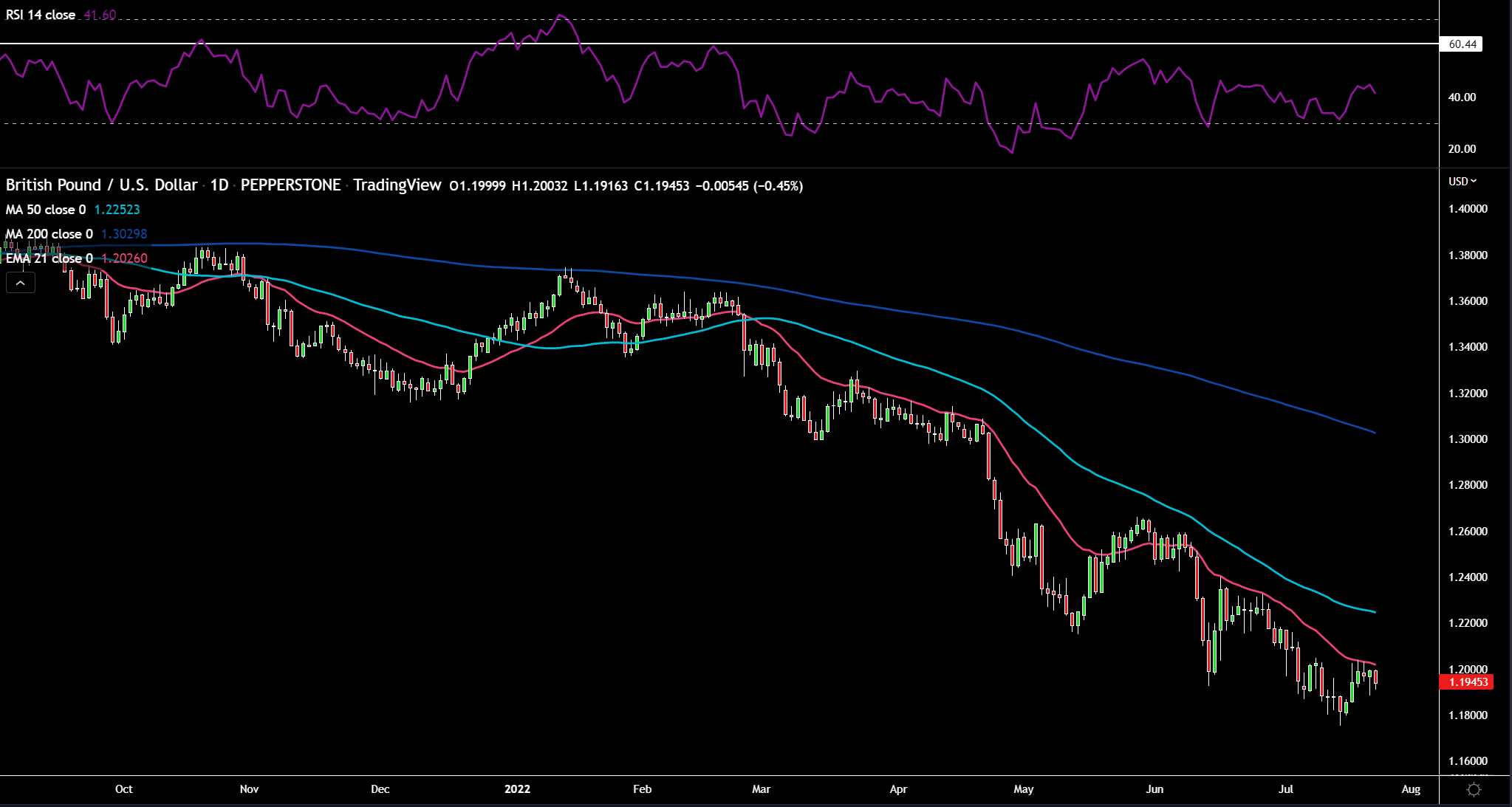The height and width of the screenshot is (807, 1512).
Task: Click the 1D interval in chart title
Action: click(x=219, y=185)
